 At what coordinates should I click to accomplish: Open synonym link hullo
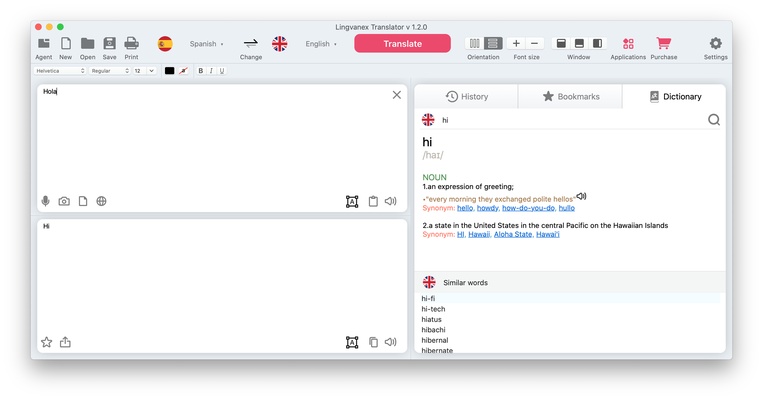(566, 208)
